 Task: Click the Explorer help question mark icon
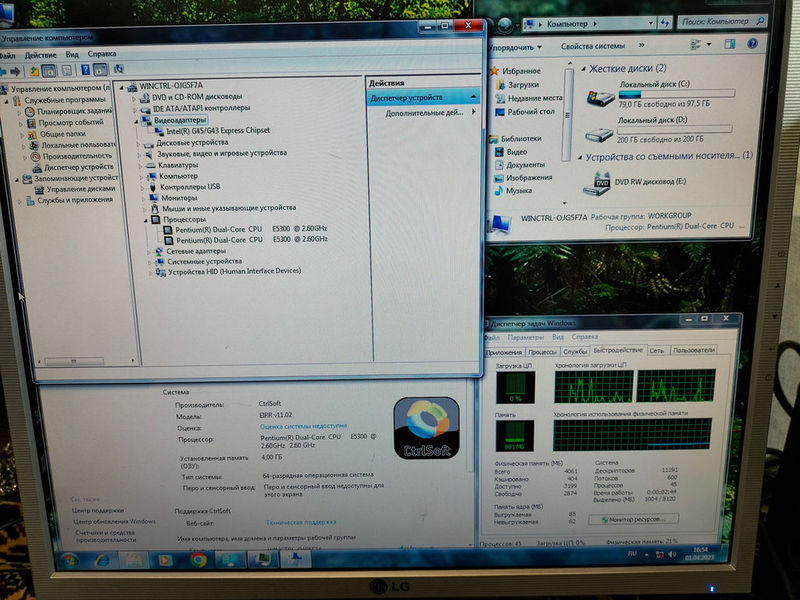[x=752, y=43]
